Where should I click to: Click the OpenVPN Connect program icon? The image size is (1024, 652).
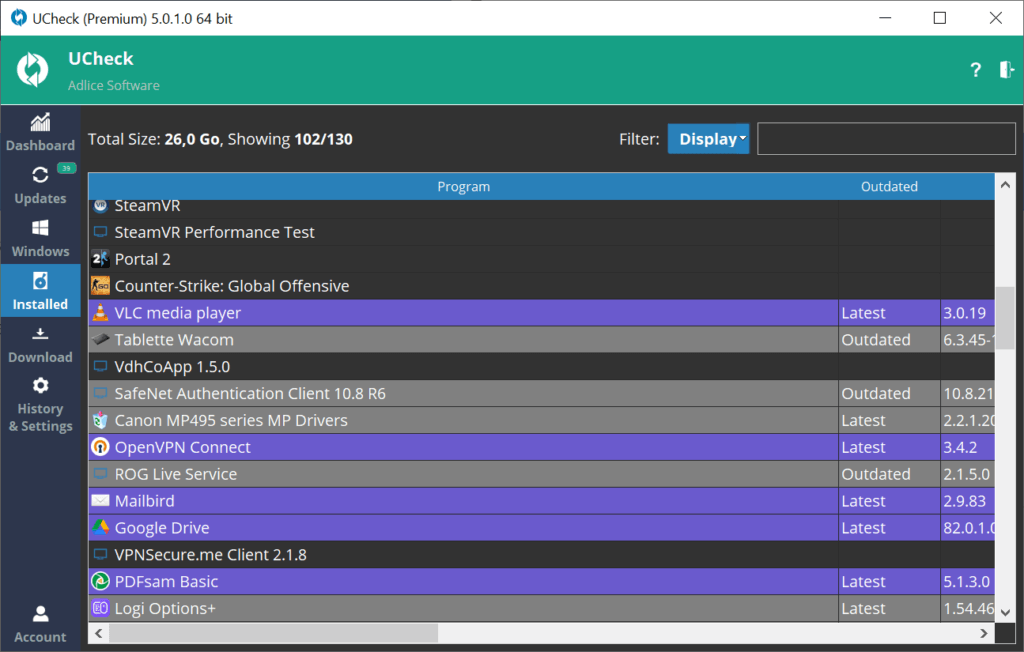[x=100, y=447]
